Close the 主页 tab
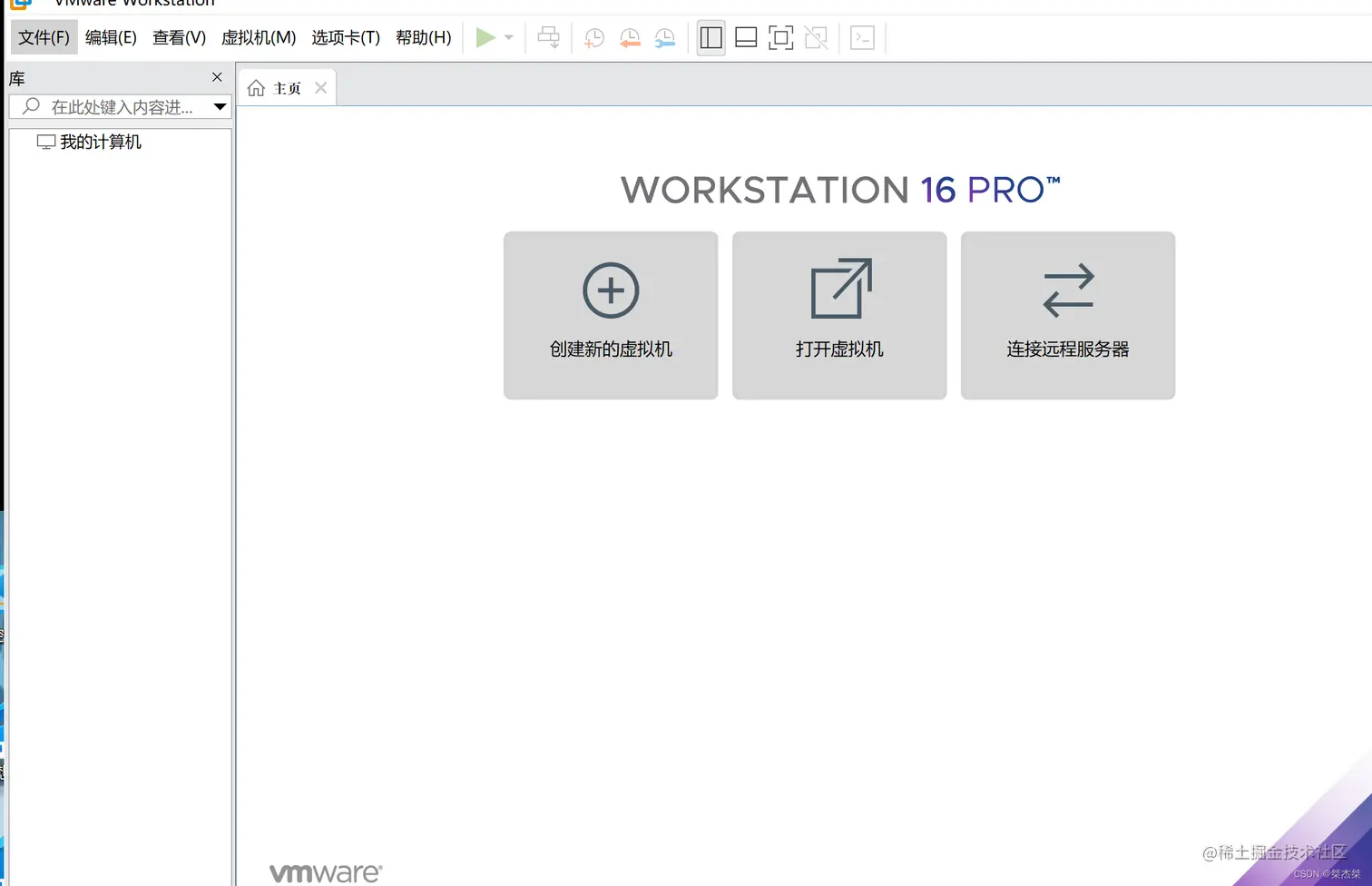Viewport: 1372px width, 886px height. tap(320, 88)
